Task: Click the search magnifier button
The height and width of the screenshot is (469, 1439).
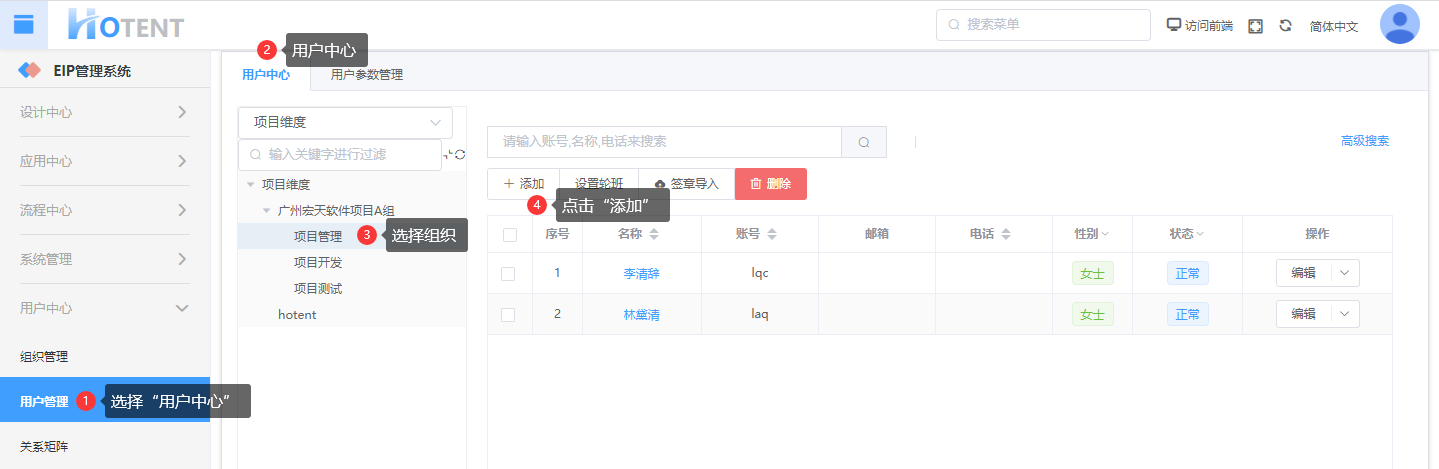Action: tap(864, 142)
